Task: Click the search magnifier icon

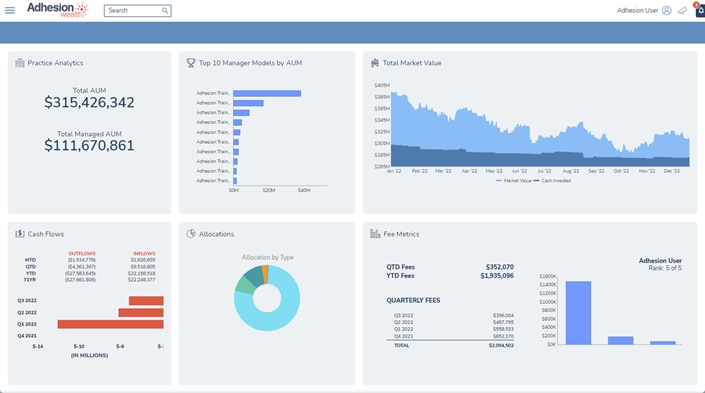Action: [165, 10]
